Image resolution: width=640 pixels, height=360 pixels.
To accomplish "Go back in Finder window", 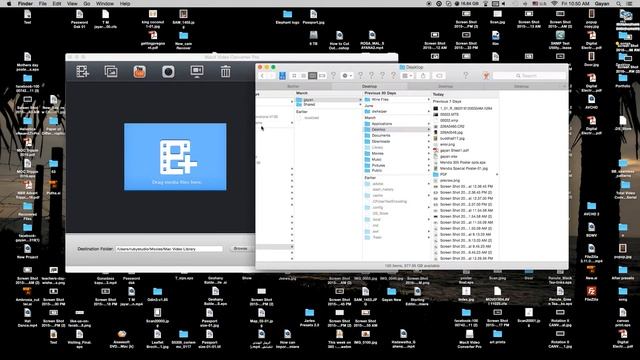I will [262, 76].
